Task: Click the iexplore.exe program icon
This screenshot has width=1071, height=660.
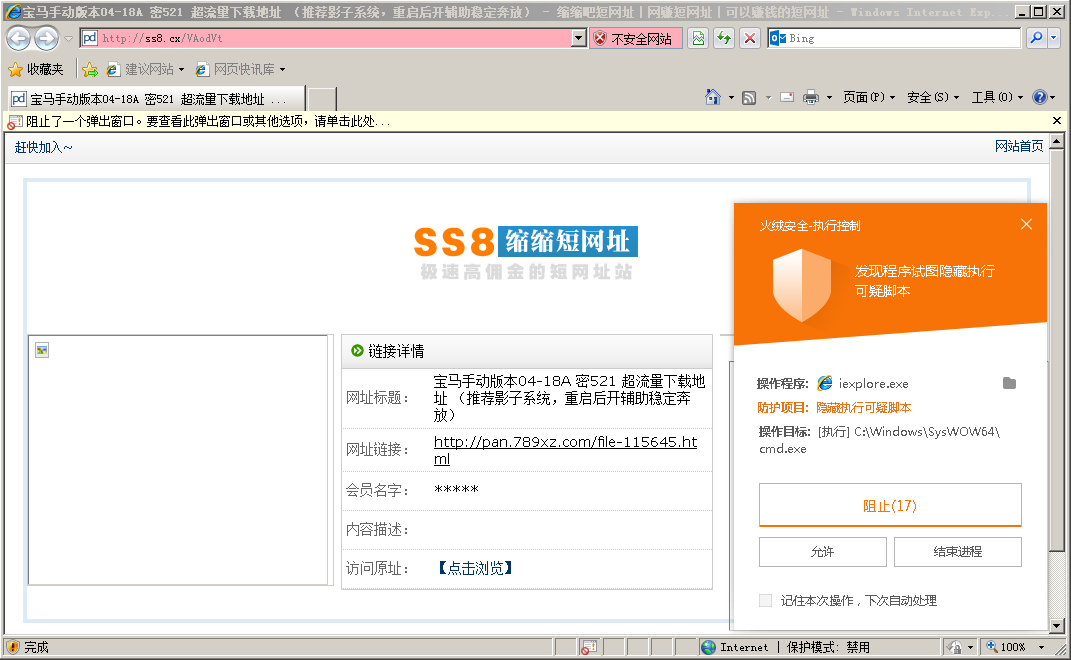Action: (825, 383)
